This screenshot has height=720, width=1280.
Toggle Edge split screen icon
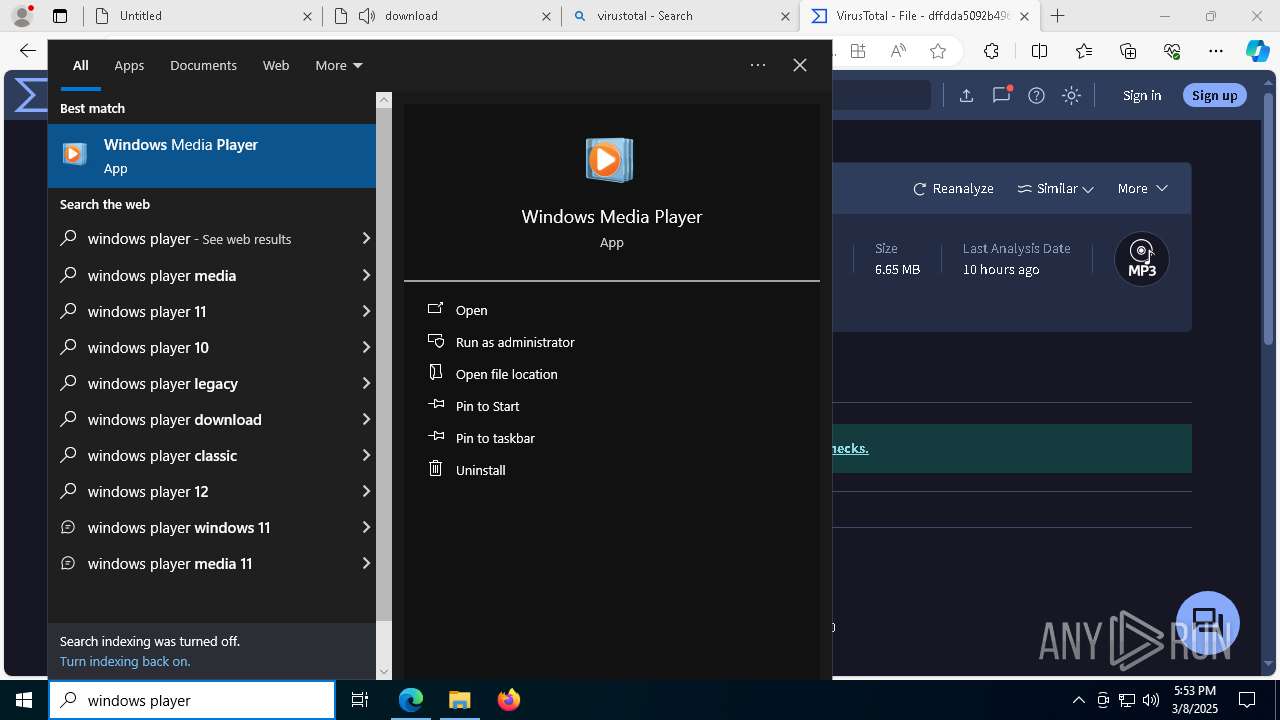tap(1039, 51)
